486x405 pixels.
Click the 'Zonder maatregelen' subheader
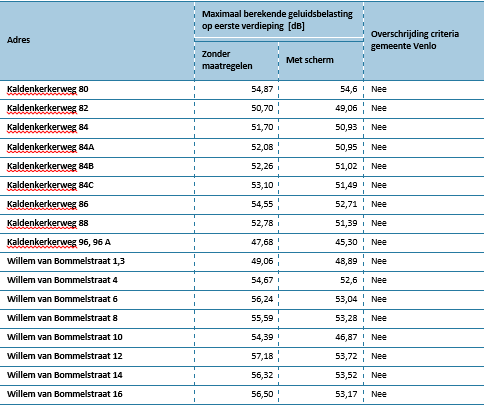pyautogui.click(x=227, y=60)
